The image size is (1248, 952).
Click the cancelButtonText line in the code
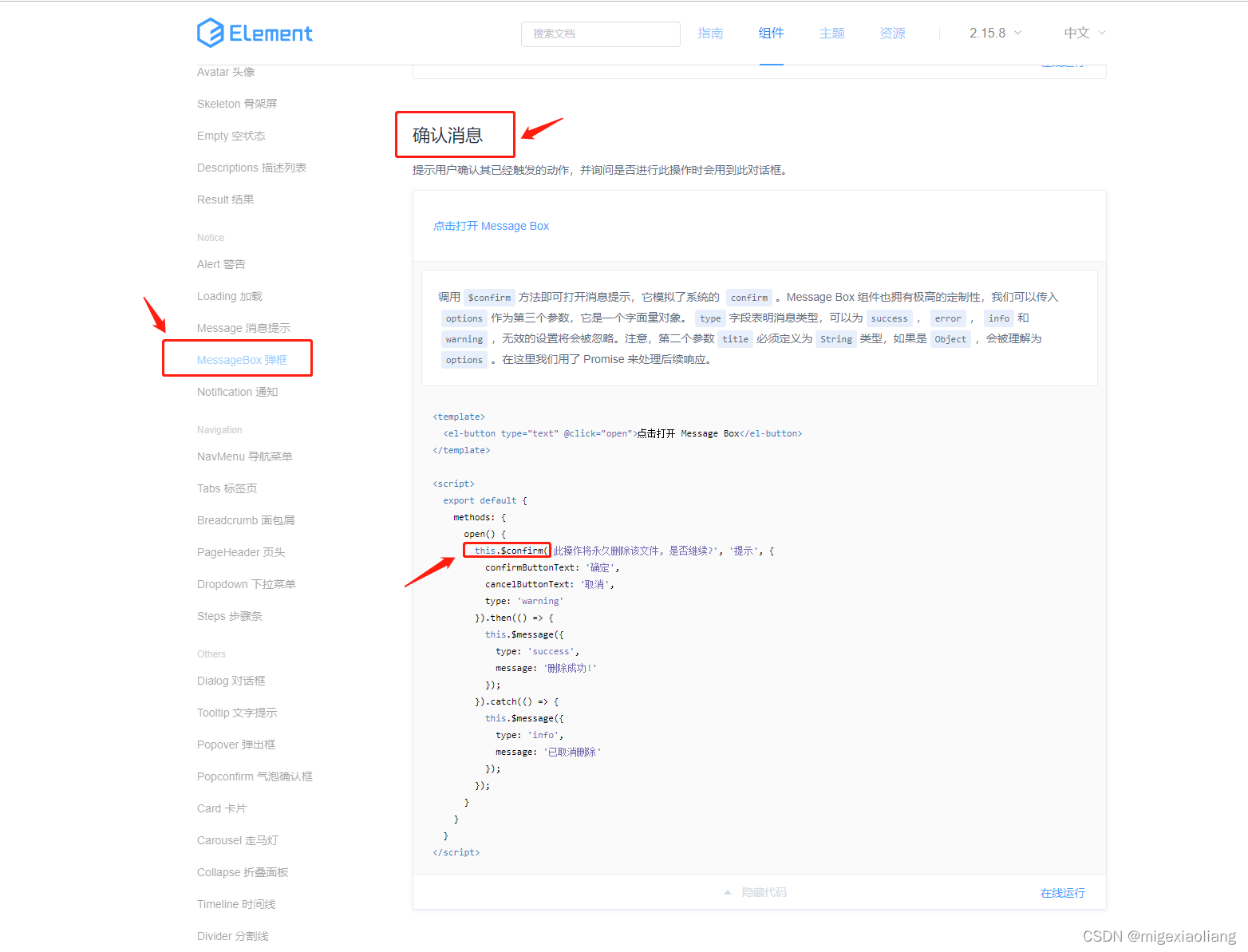click(x=550, y=584)
